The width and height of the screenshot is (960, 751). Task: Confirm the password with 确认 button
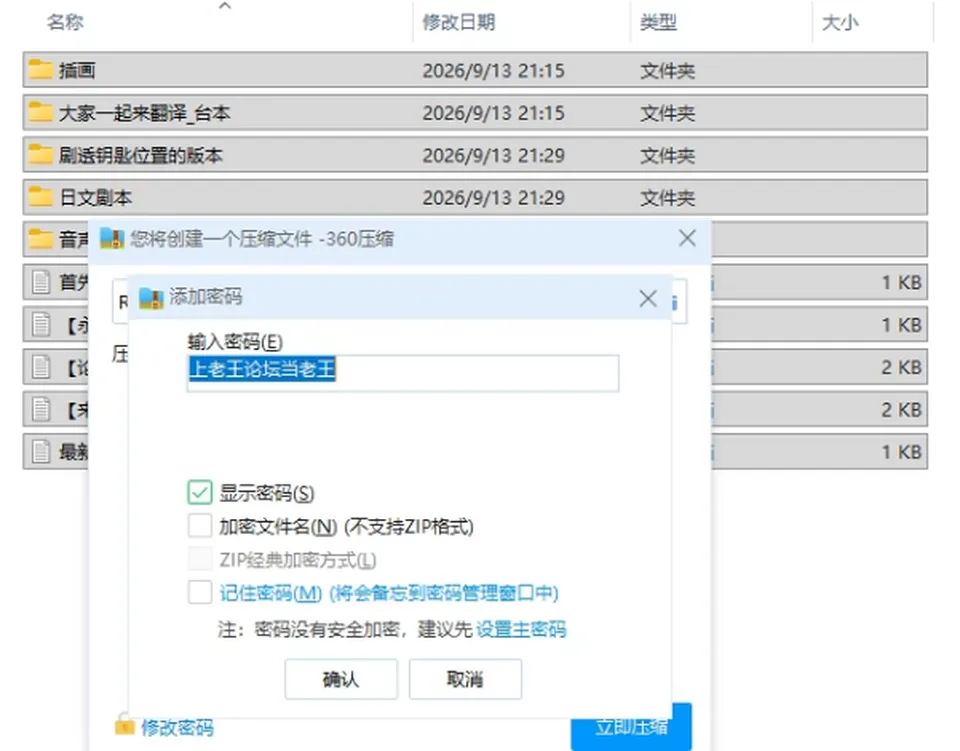pyautogui.click(x=341, y=679)
